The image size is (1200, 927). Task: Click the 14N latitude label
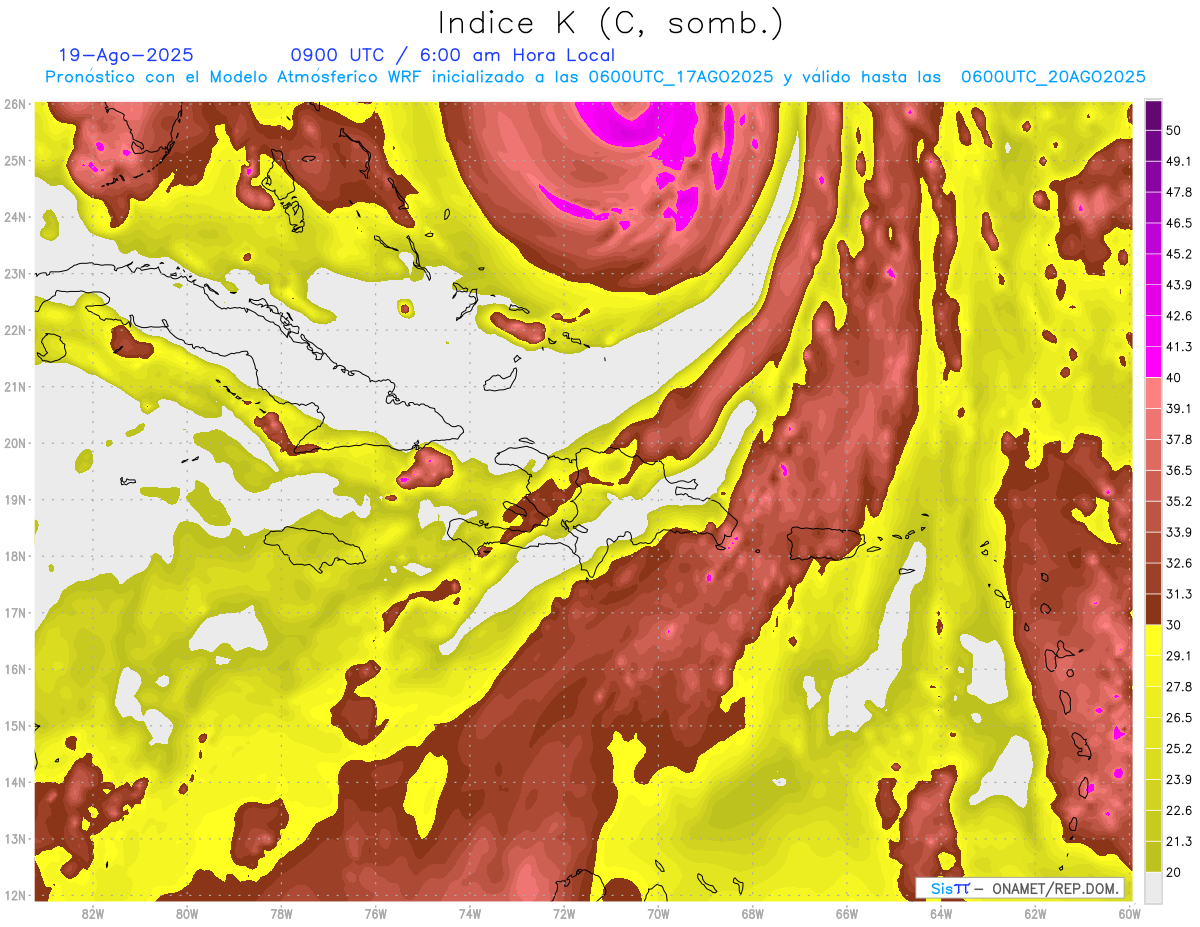(x=15, y=782)
